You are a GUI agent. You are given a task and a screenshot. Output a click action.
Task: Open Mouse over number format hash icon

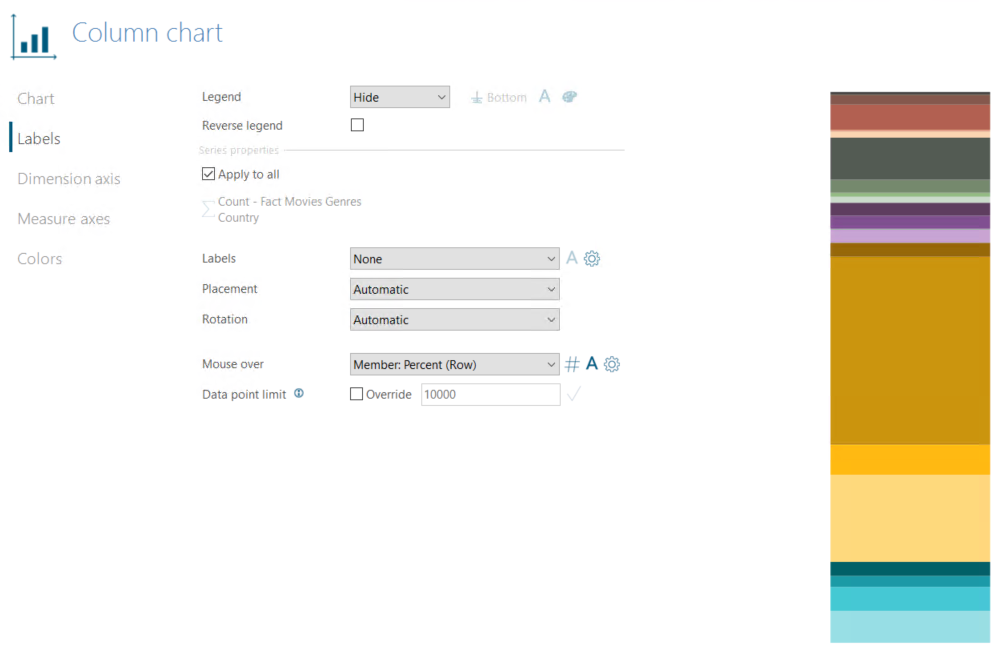(572, 364)
